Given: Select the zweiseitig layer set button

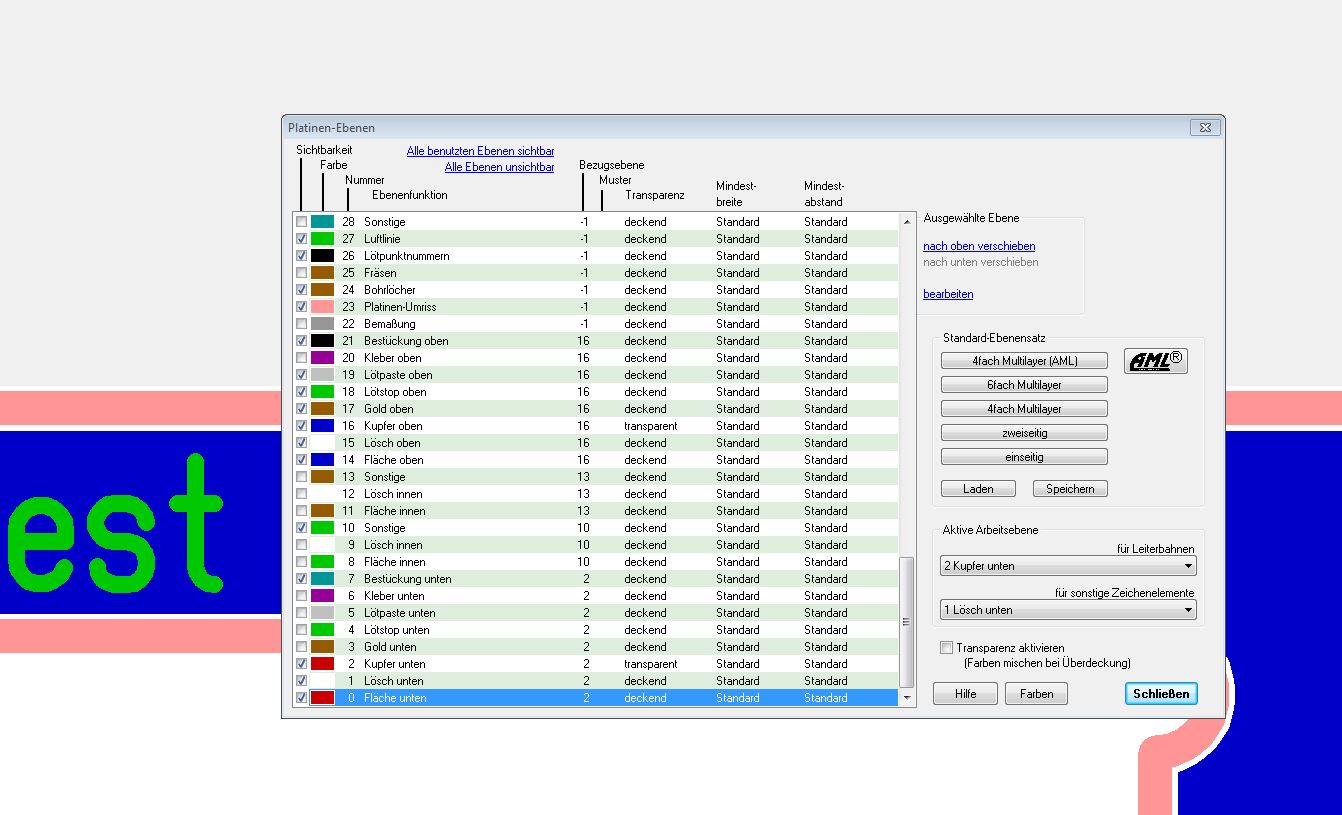Looking at the screenshot, I should (1024, 433).
